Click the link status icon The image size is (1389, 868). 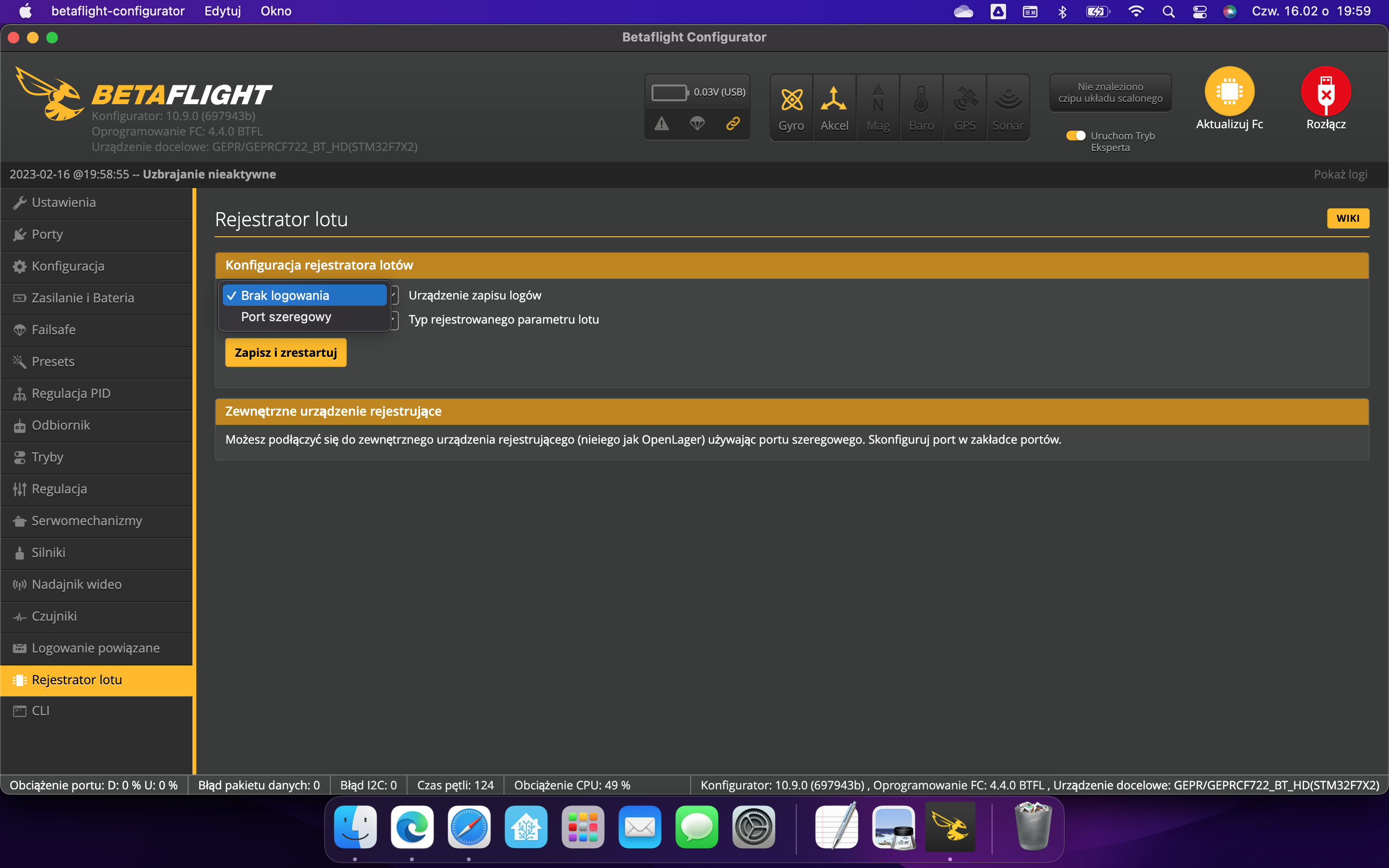733,123
